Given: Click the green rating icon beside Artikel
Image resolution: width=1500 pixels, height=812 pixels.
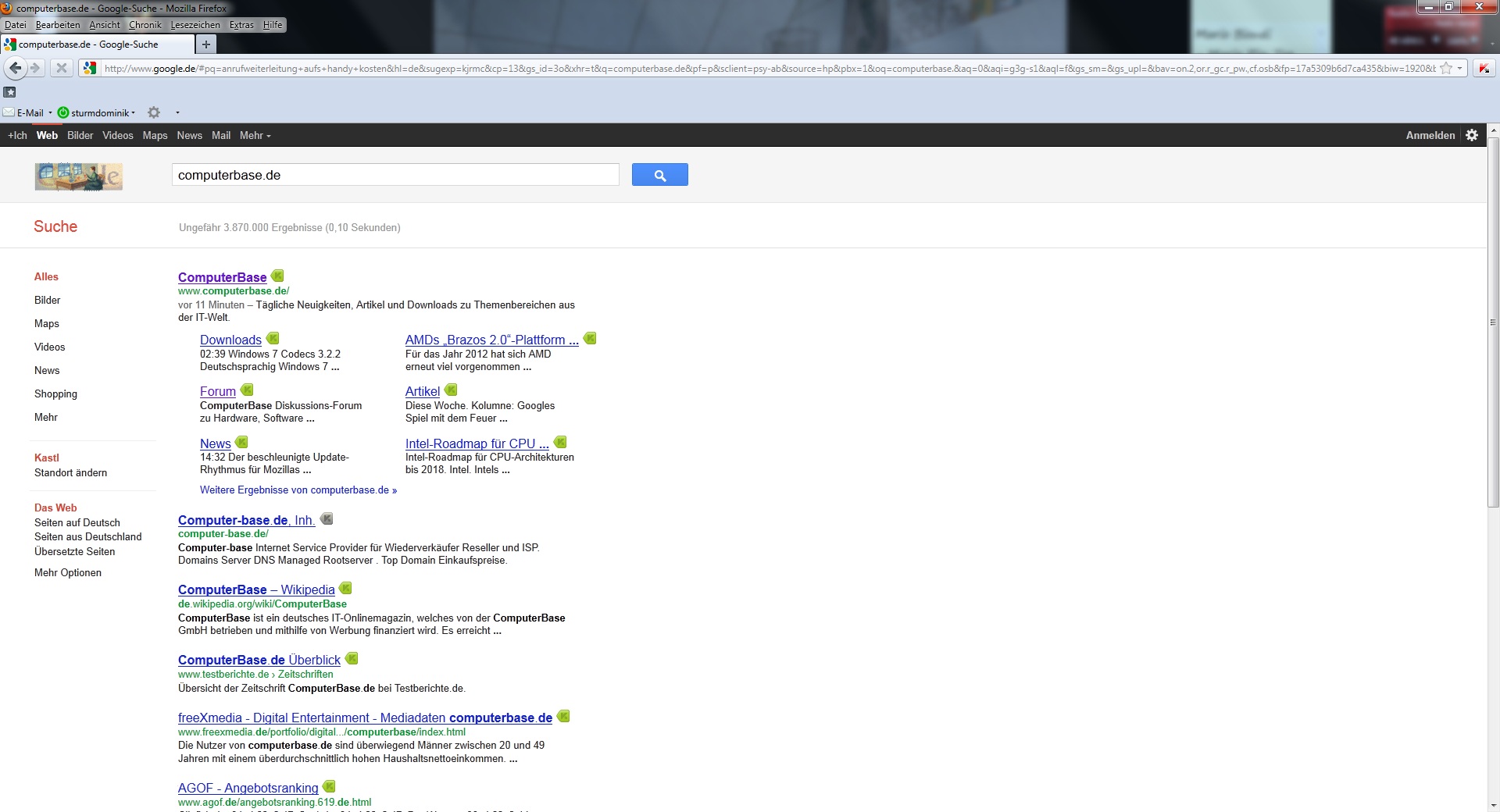Looking at the screenshot, I should click(x=451, y=390).
